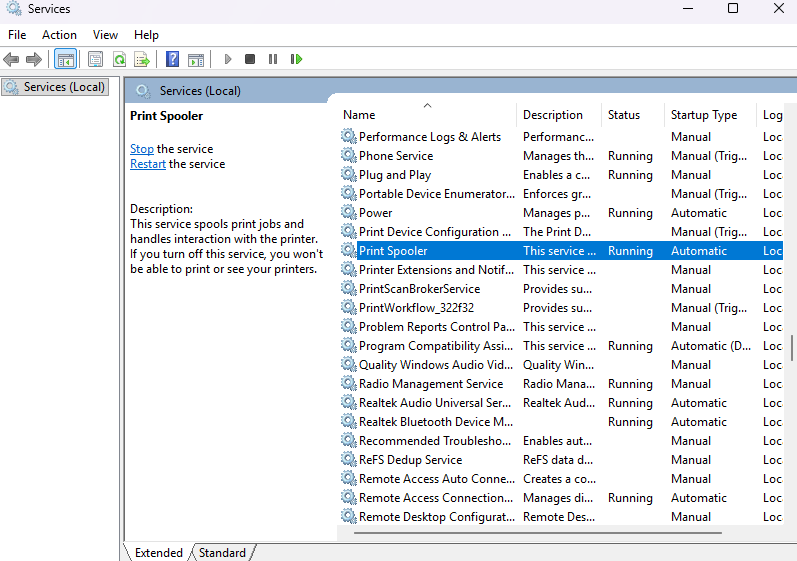
Task: Click the Restart the service link
Action: [x=148, y=164]
